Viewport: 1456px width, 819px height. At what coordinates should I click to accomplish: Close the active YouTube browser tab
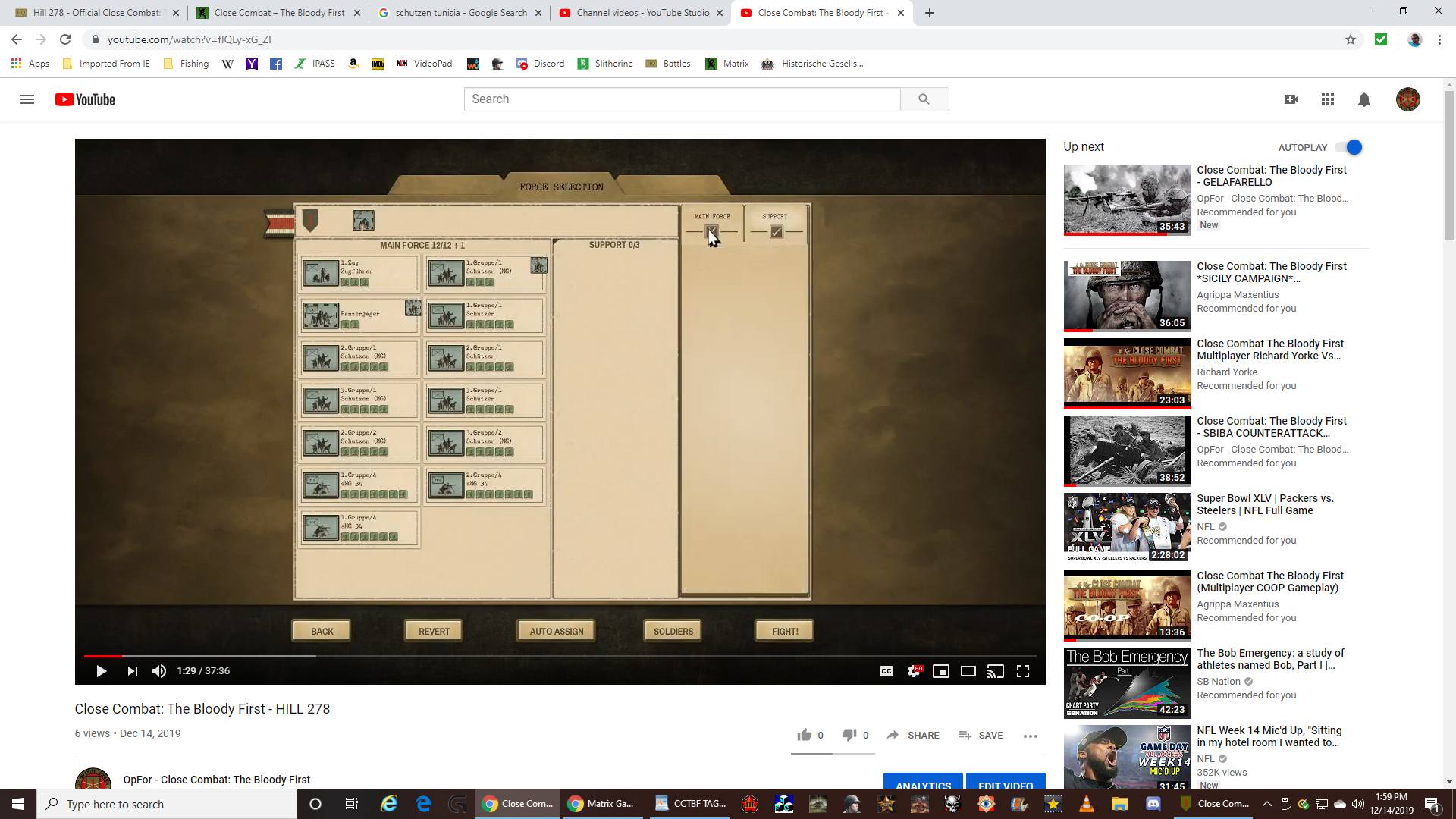pos(901,13)
